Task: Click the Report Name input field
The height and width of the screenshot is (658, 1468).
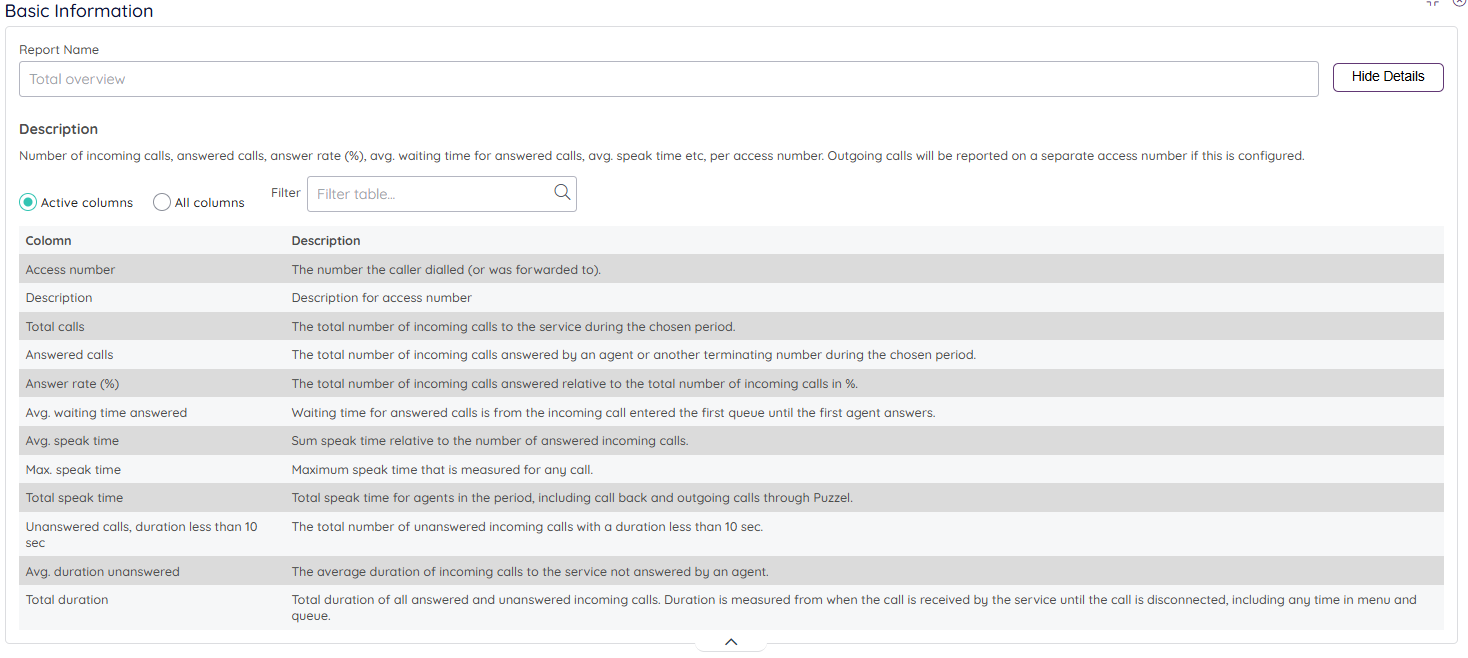Action: (x=668, y=79)
